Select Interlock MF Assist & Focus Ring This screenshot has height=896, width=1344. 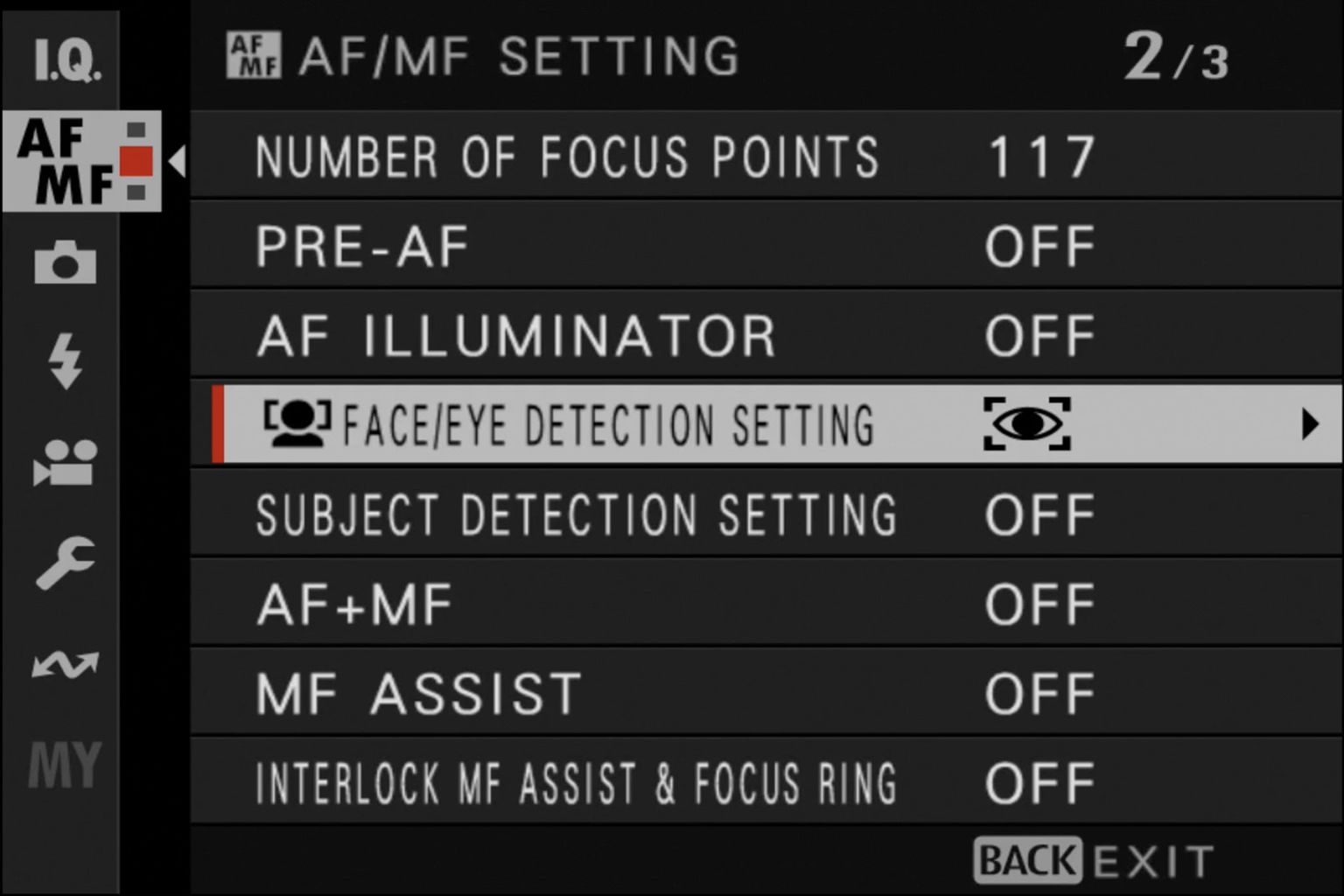pos(576,783)
